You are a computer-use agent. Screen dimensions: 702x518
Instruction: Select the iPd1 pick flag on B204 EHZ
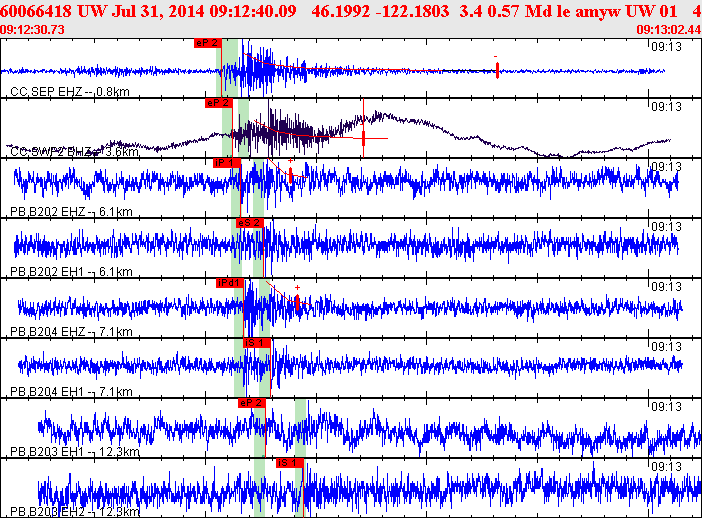[x=230, y=283]
